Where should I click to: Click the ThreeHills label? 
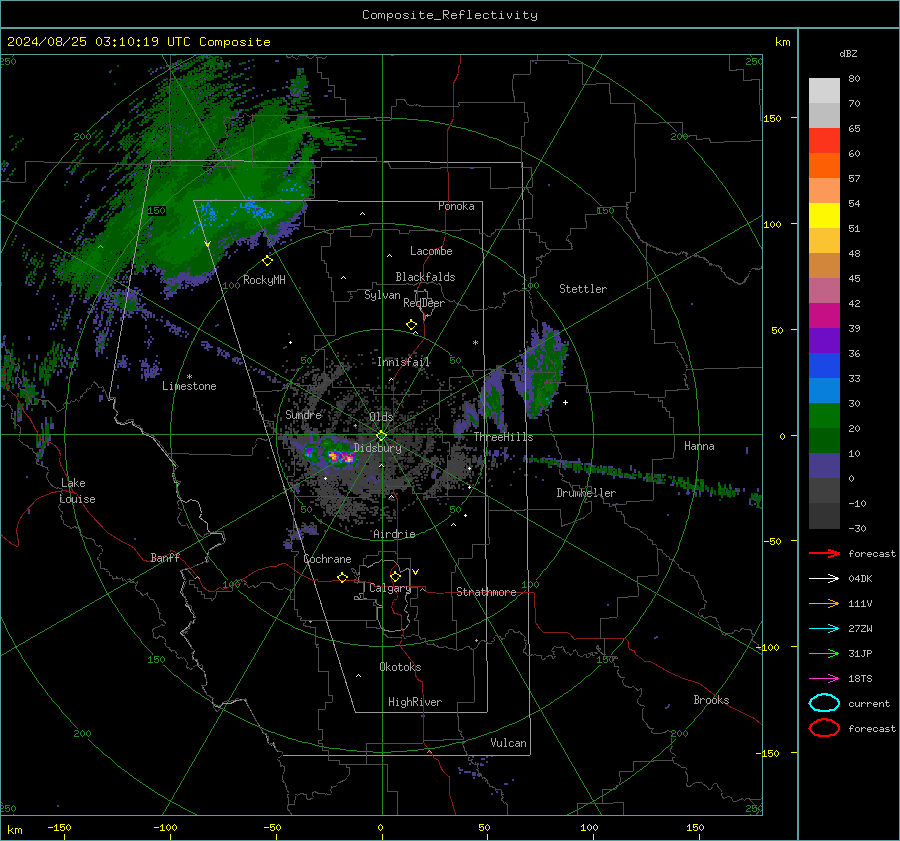click(x=503, y=437)
